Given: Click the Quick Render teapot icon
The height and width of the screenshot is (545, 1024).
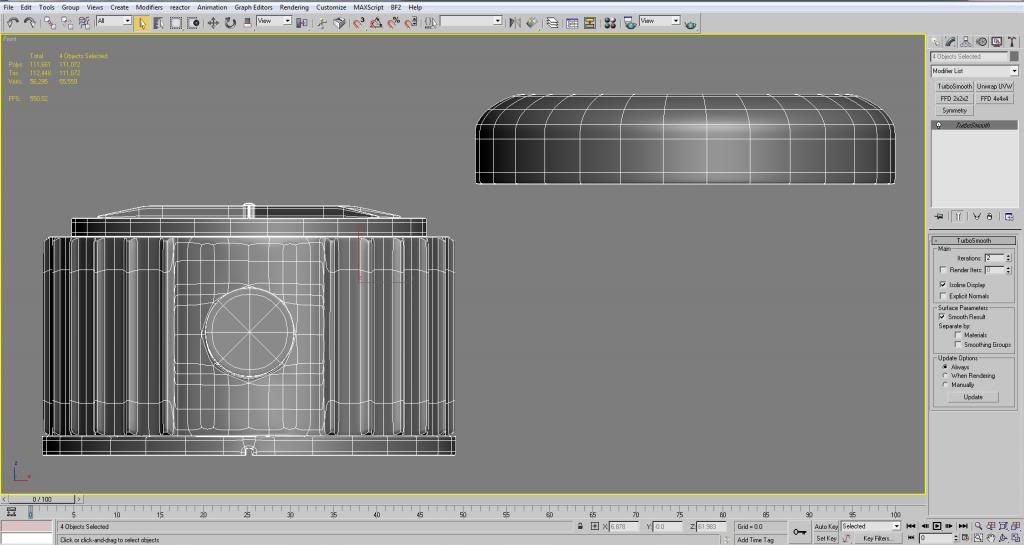Looking at the screenshot, I should coord(691,23).
